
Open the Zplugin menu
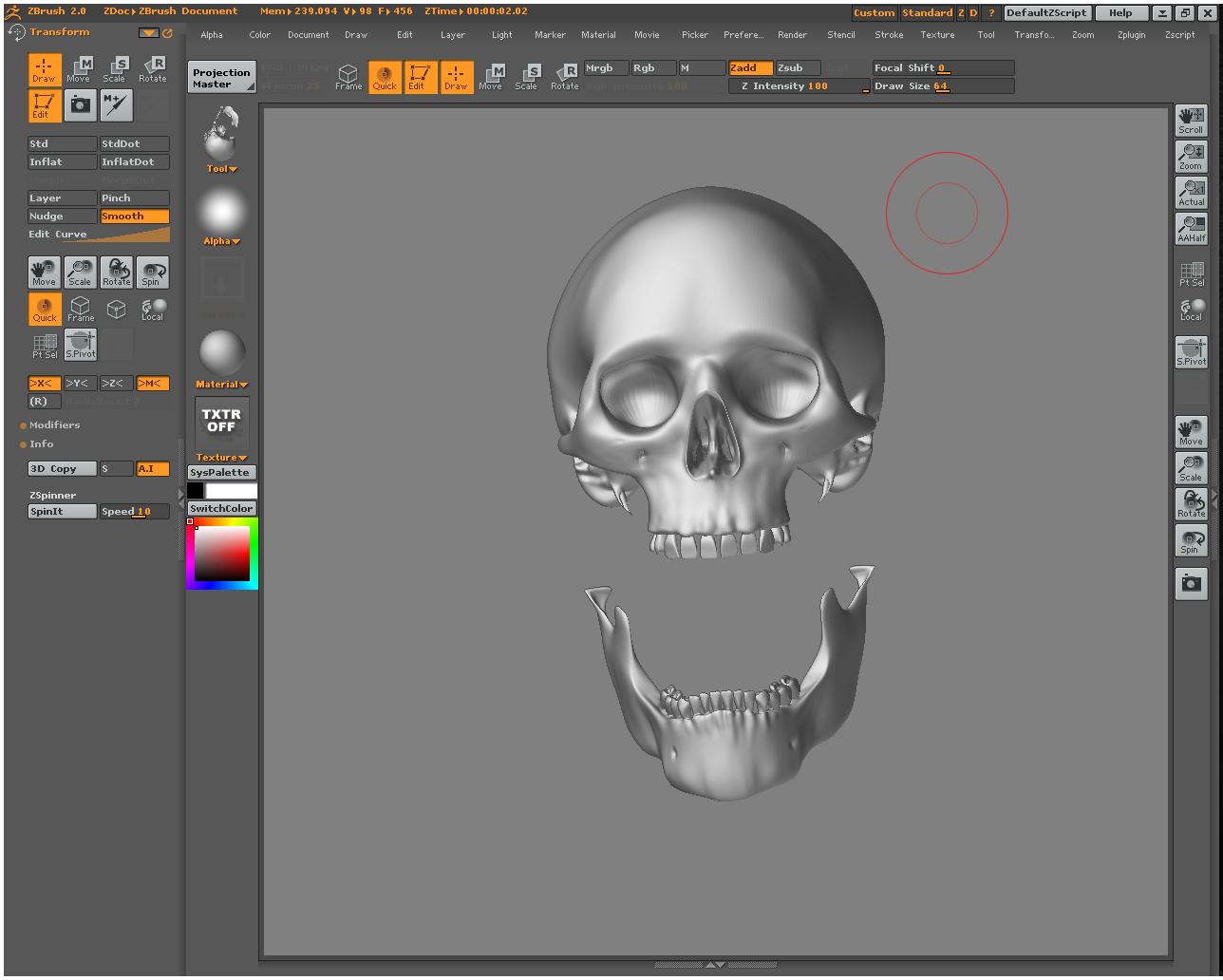tap(1130, 34)
